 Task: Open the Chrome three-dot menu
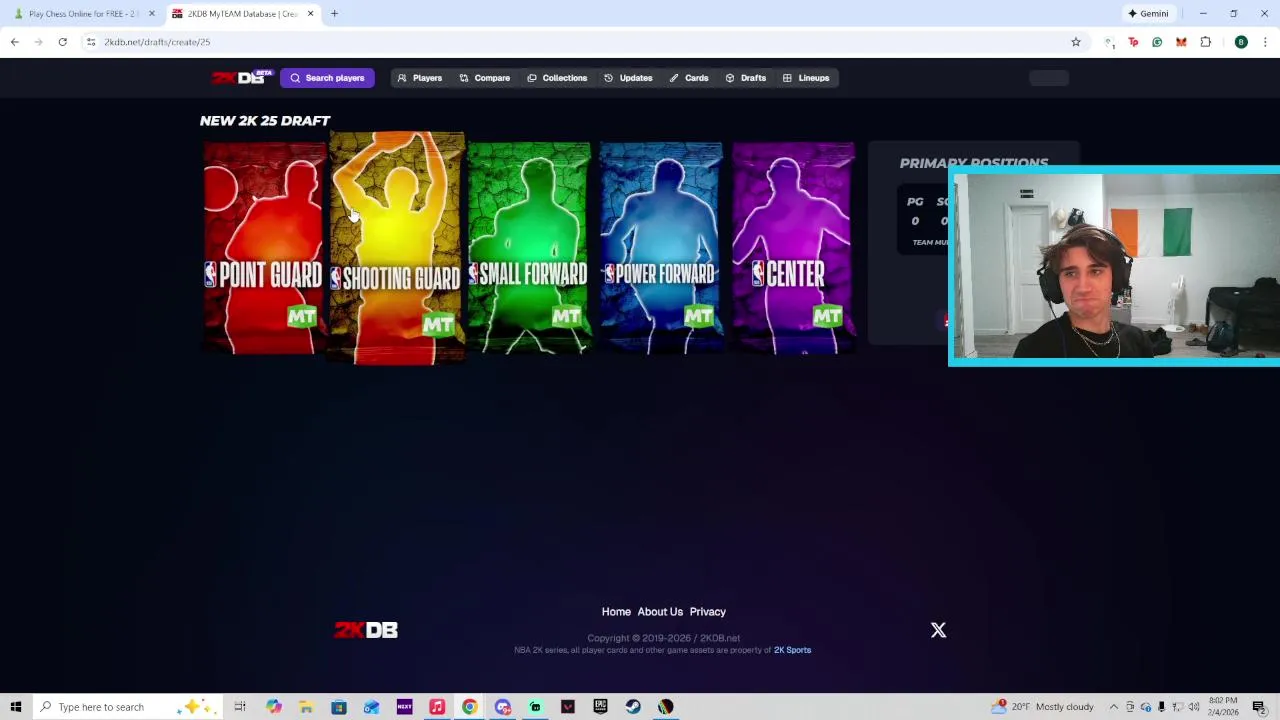(x=1265, y=42)
